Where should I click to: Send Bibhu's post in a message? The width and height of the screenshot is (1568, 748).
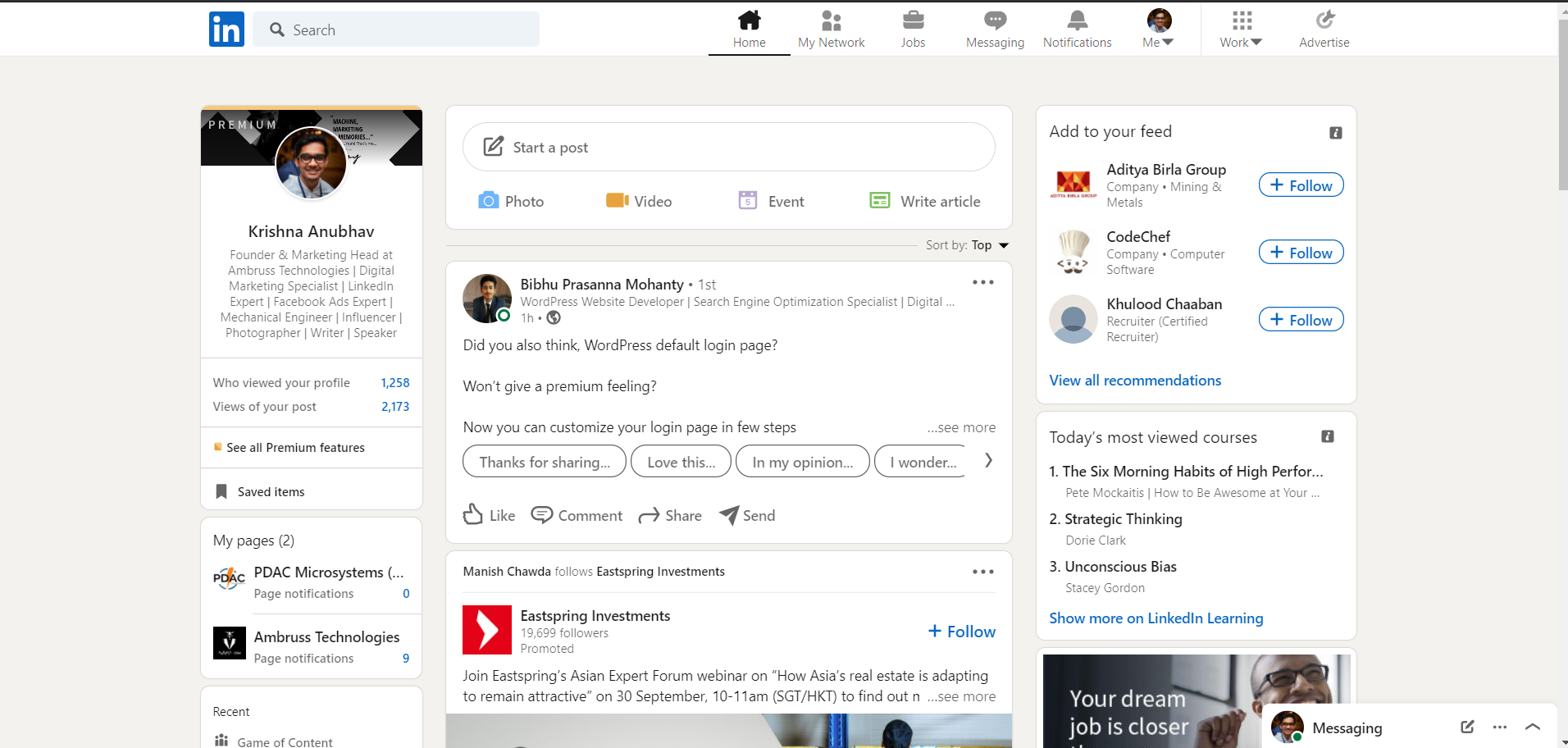(747, 515)
